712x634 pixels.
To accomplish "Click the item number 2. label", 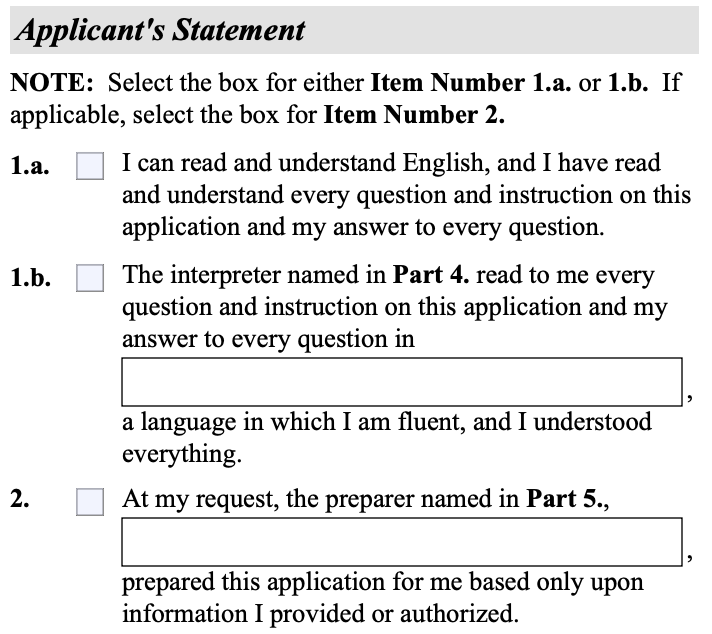I will [x=20, y=500].
